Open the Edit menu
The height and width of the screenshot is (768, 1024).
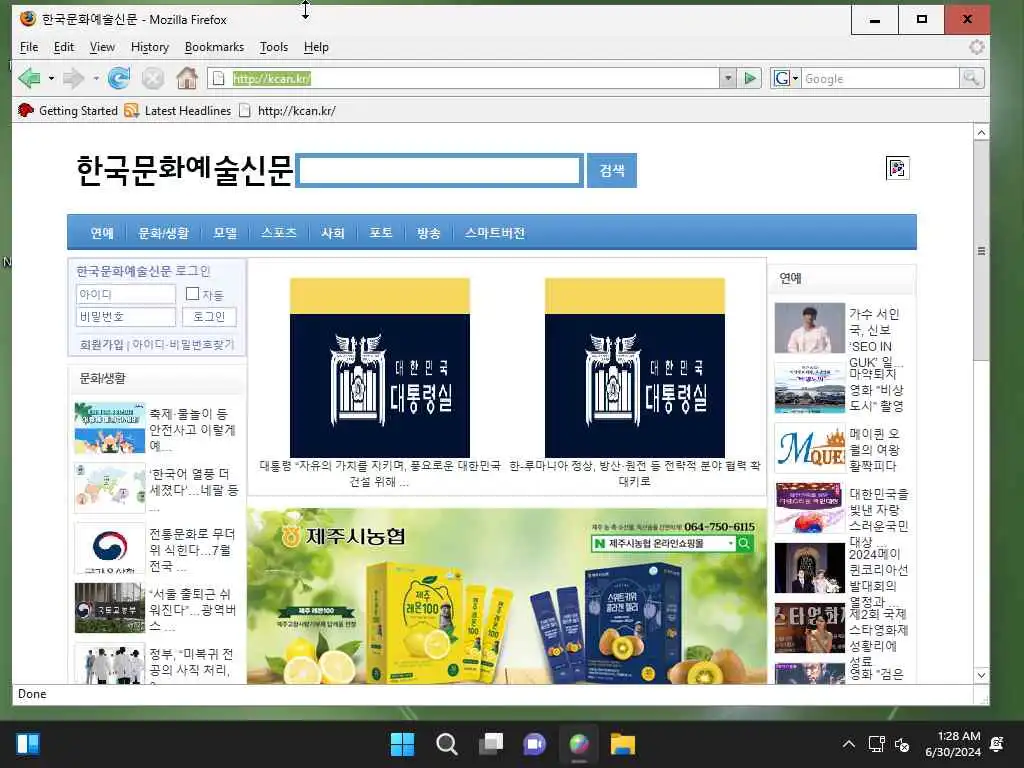[63, 47]
